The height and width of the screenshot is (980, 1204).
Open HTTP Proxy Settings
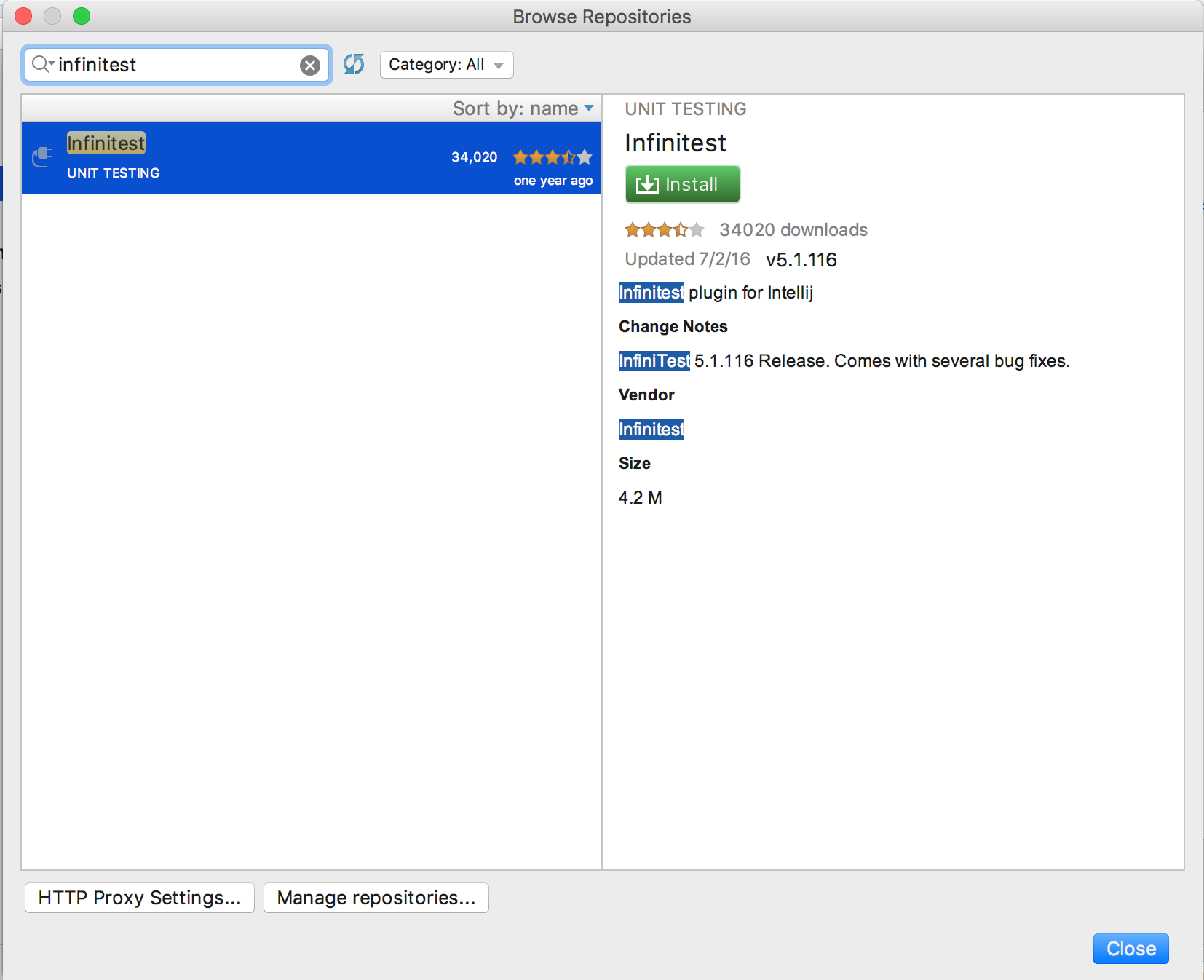click(x=140, y=898)
